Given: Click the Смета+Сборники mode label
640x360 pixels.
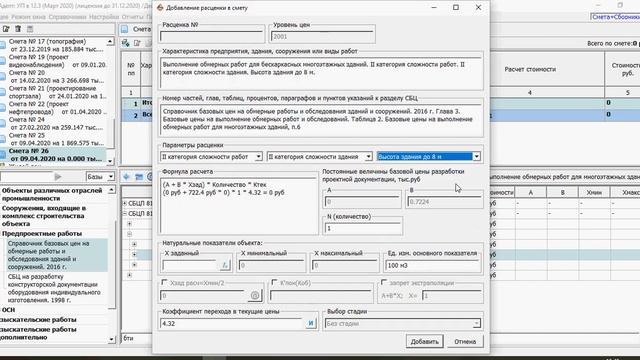Looking at the screenshot, I should [x=616, y=17].
